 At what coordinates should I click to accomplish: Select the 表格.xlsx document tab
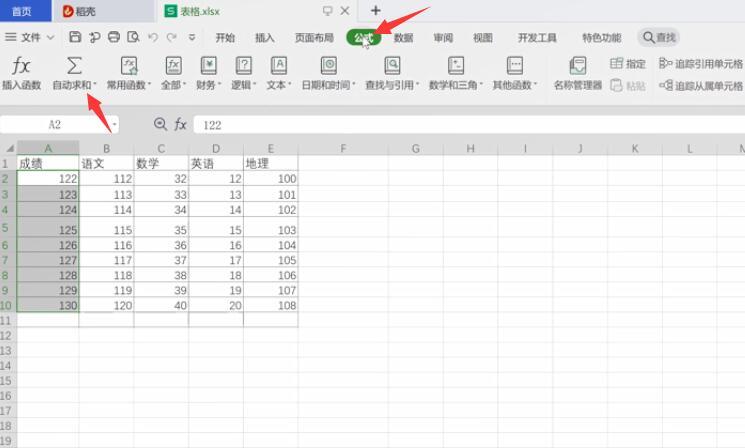pos(200,11)
